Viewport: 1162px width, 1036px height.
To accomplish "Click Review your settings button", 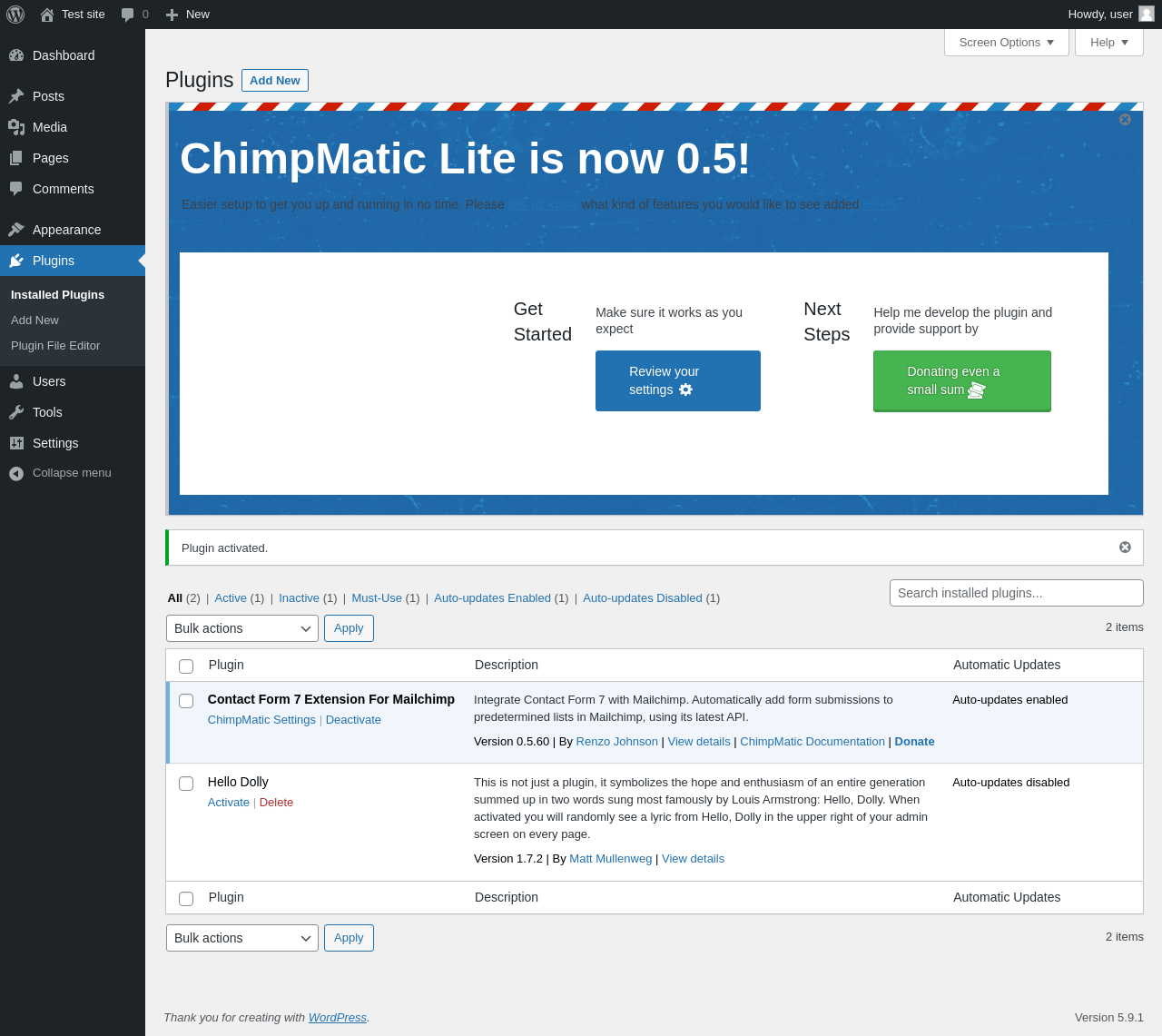I will click(x=678, y=380).
